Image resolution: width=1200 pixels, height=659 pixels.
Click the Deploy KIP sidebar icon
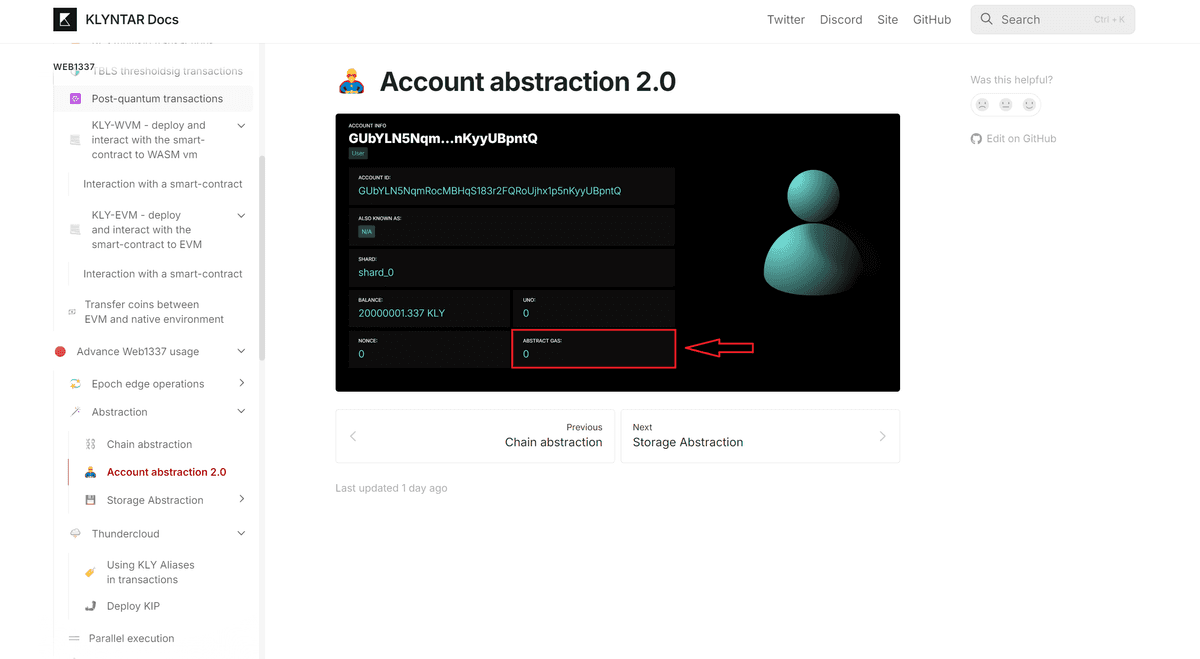tap(90, 606)
